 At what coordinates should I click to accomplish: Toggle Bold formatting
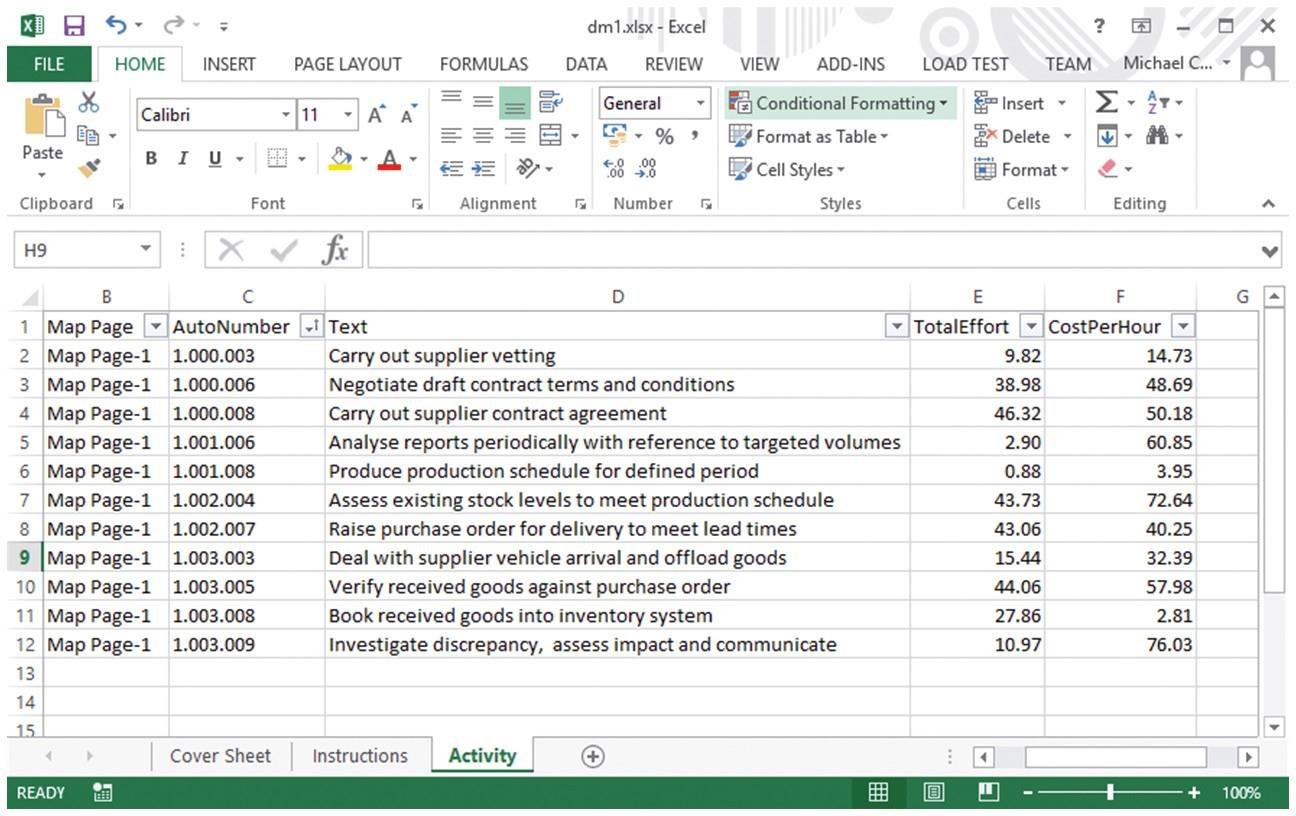click(152, 159)
